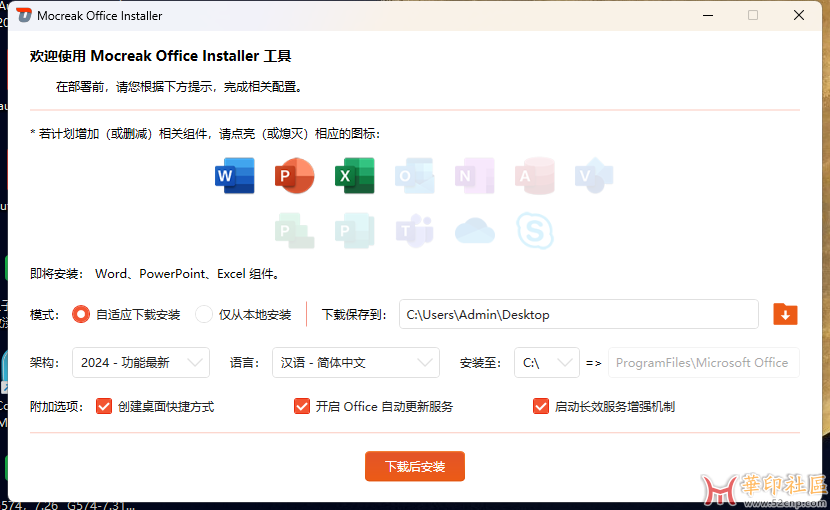830x510 pixels.
Task: Open the 架构 dropdown showing 2024 - 功能最新
Action: [141, 363]
